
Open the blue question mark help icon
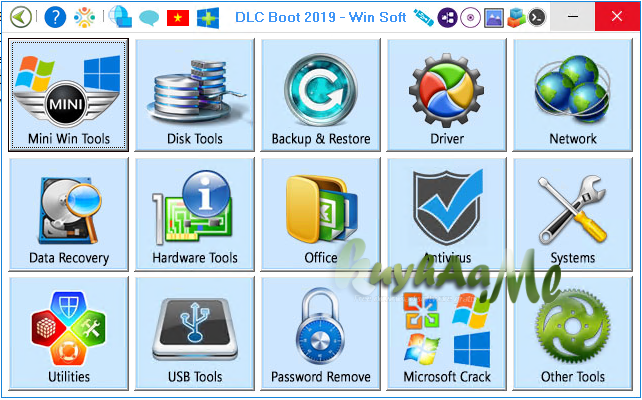tap(55, 17)
